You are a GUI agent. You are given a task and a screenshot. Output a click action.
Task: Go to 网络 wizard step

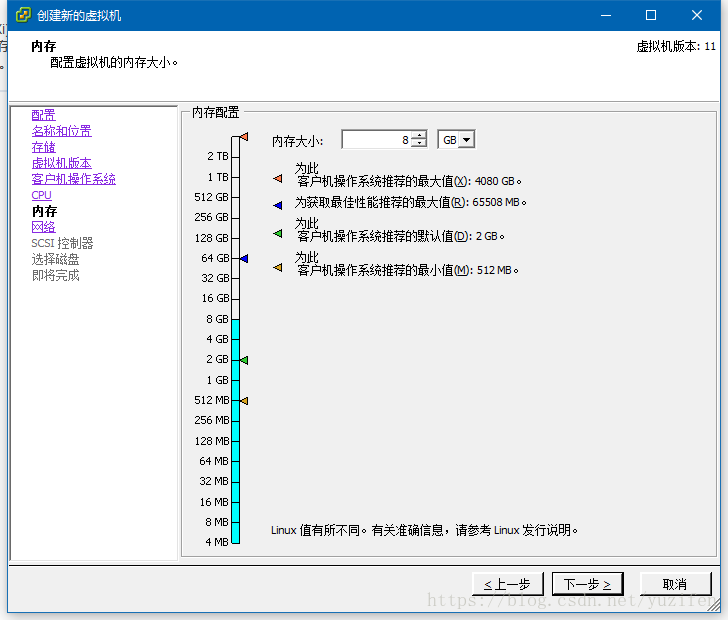44,227
